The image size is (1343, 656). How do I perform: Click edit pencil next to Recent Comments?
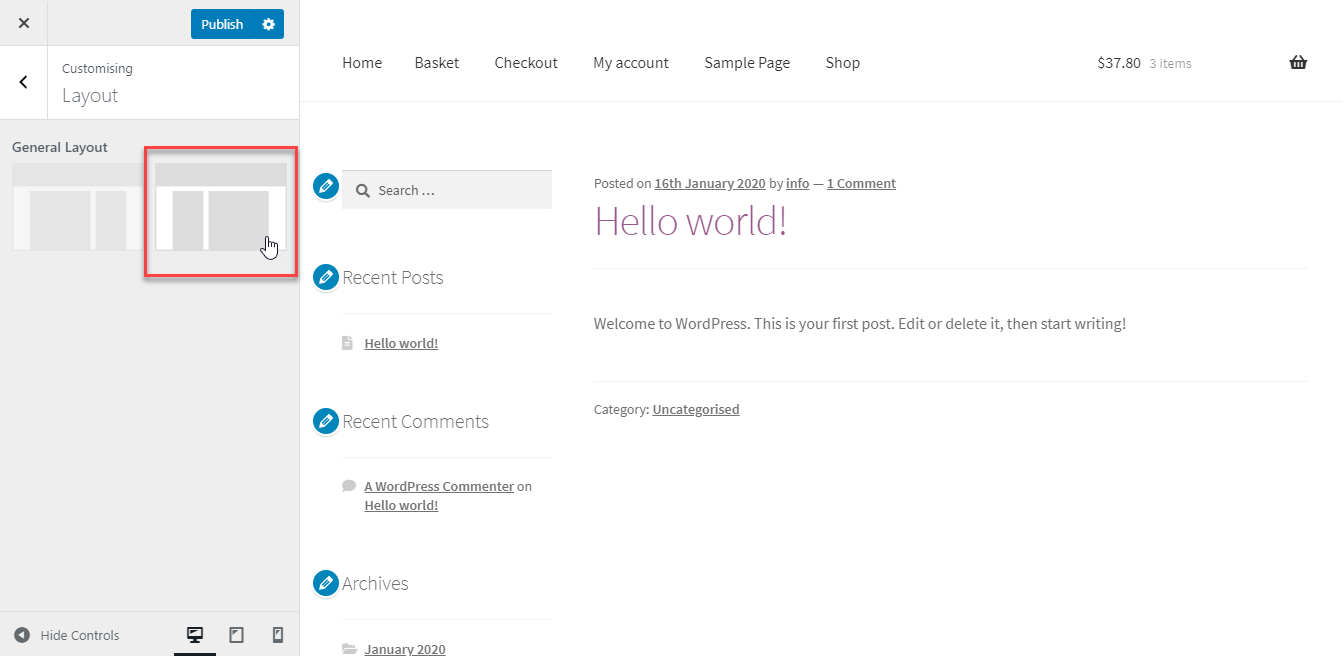click(x=325, y=421)
